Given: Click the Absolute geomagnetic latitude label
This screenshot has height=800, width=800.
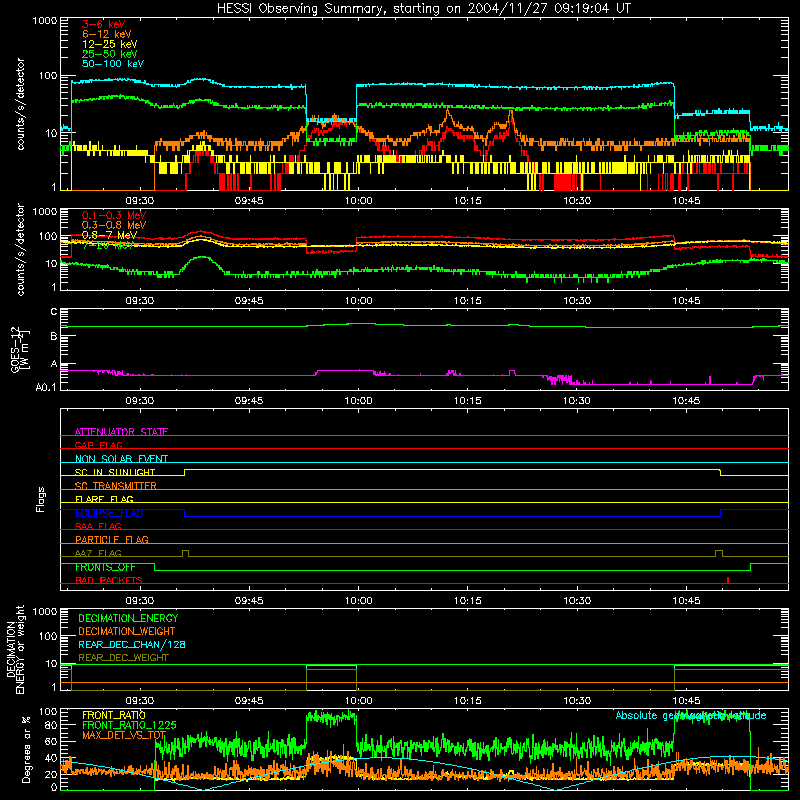Looking at the screenshot, I should [691, 715].
